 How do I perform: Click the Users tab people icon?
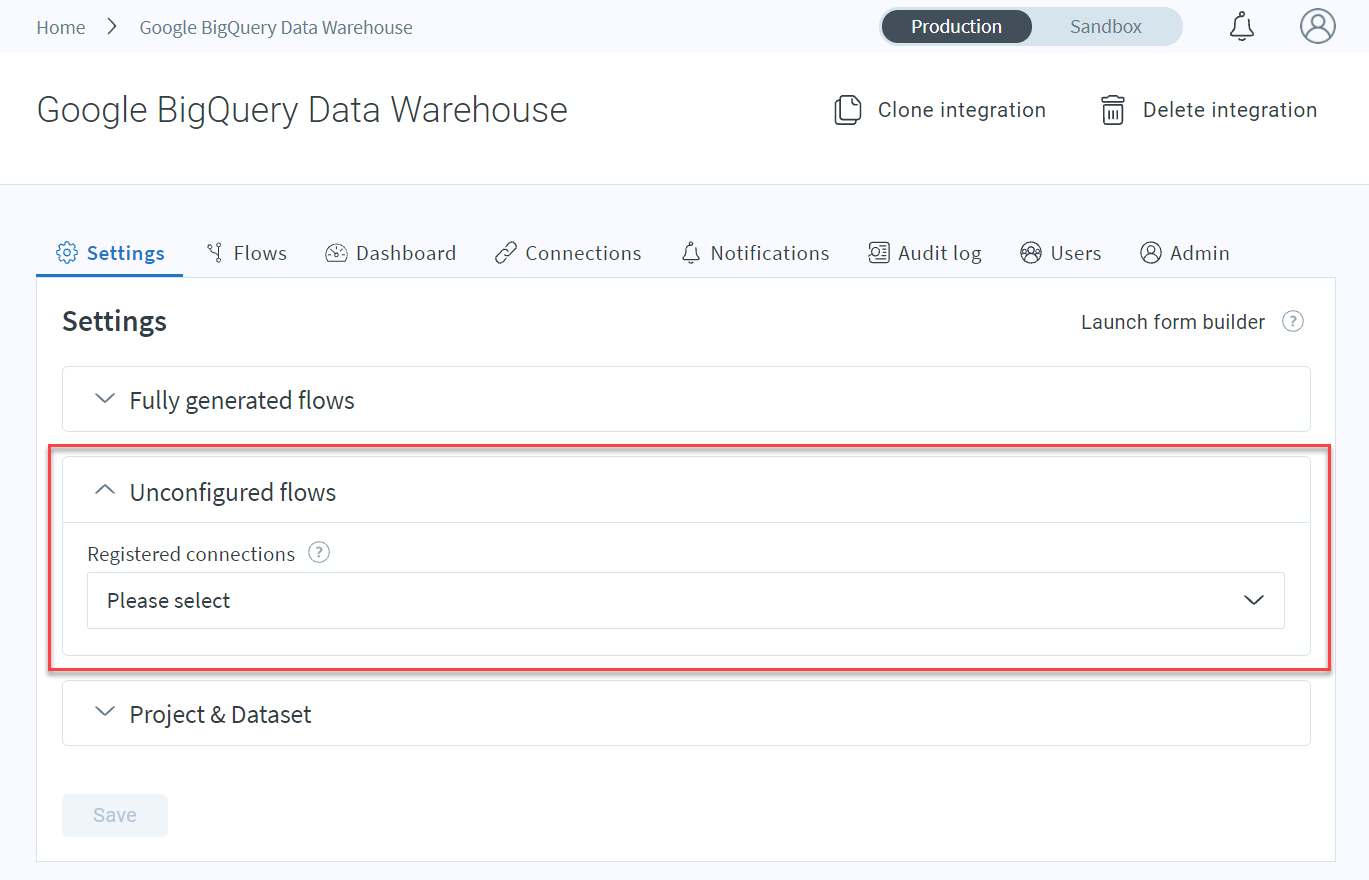click(x=1031, y=253)
